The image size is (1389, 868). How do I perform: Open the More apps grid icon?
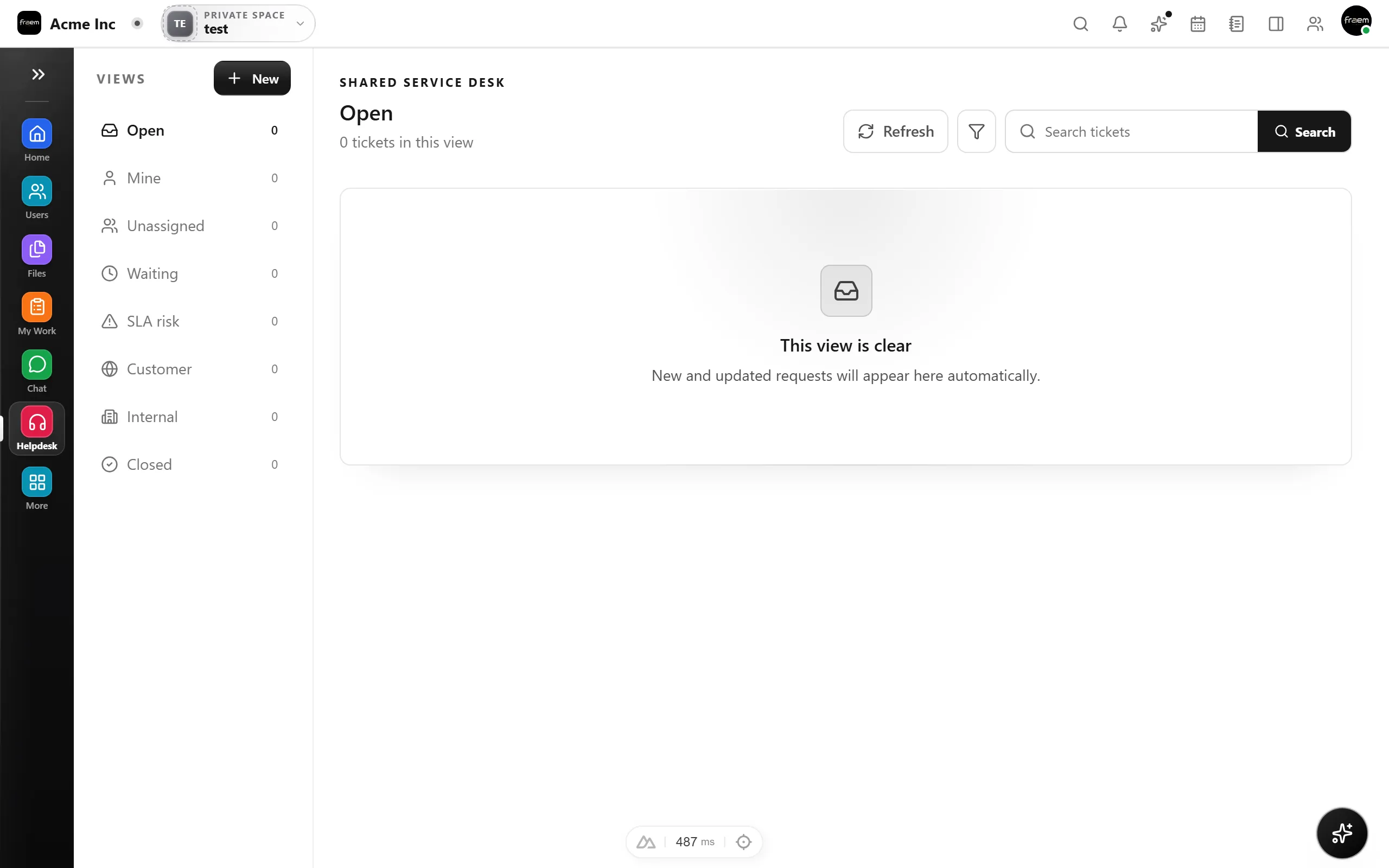(37, 482)
